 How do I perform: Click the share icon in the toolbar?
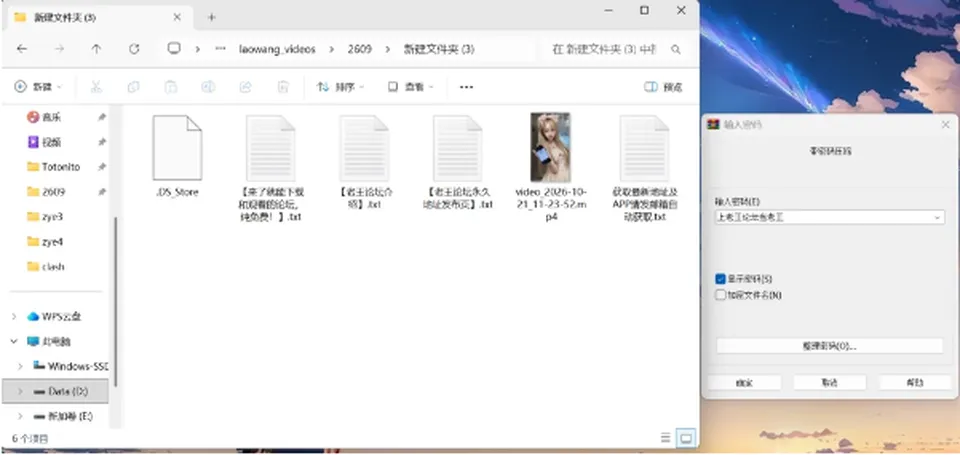(x=246, y=87)
